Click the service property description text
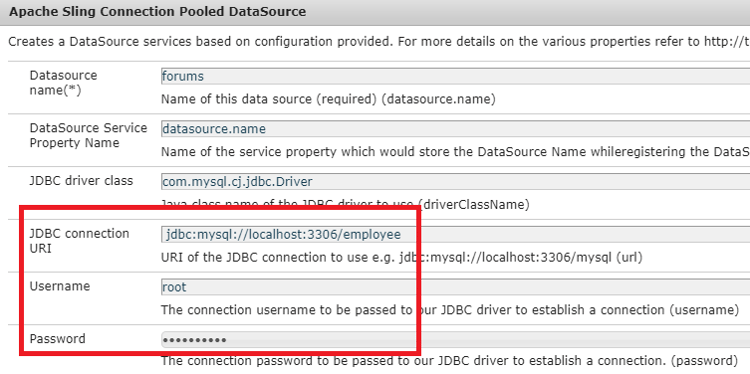This screenshot has width=750, height=374. [x=455, y=152]
